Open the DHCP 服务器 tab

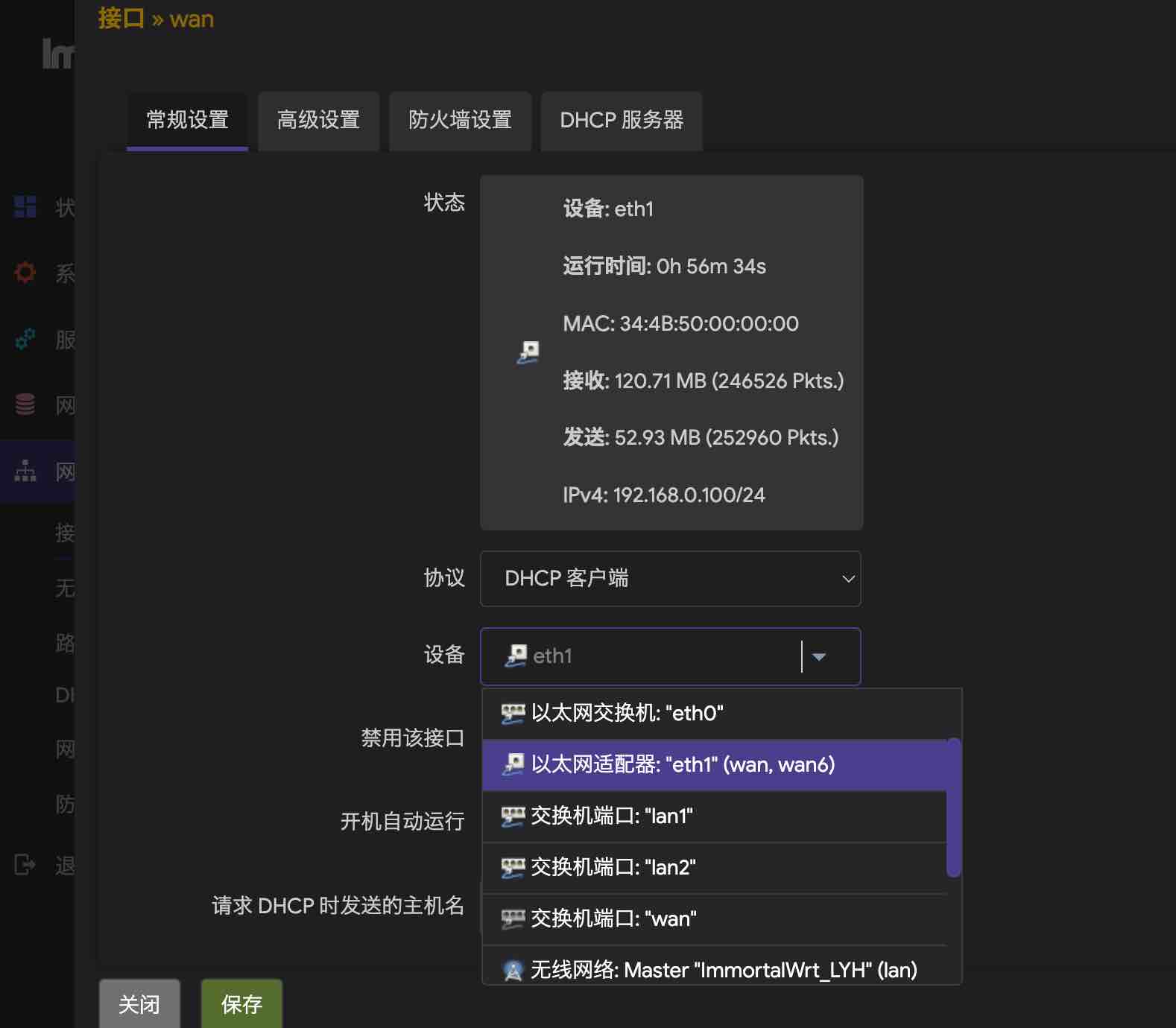coord(622,120)
